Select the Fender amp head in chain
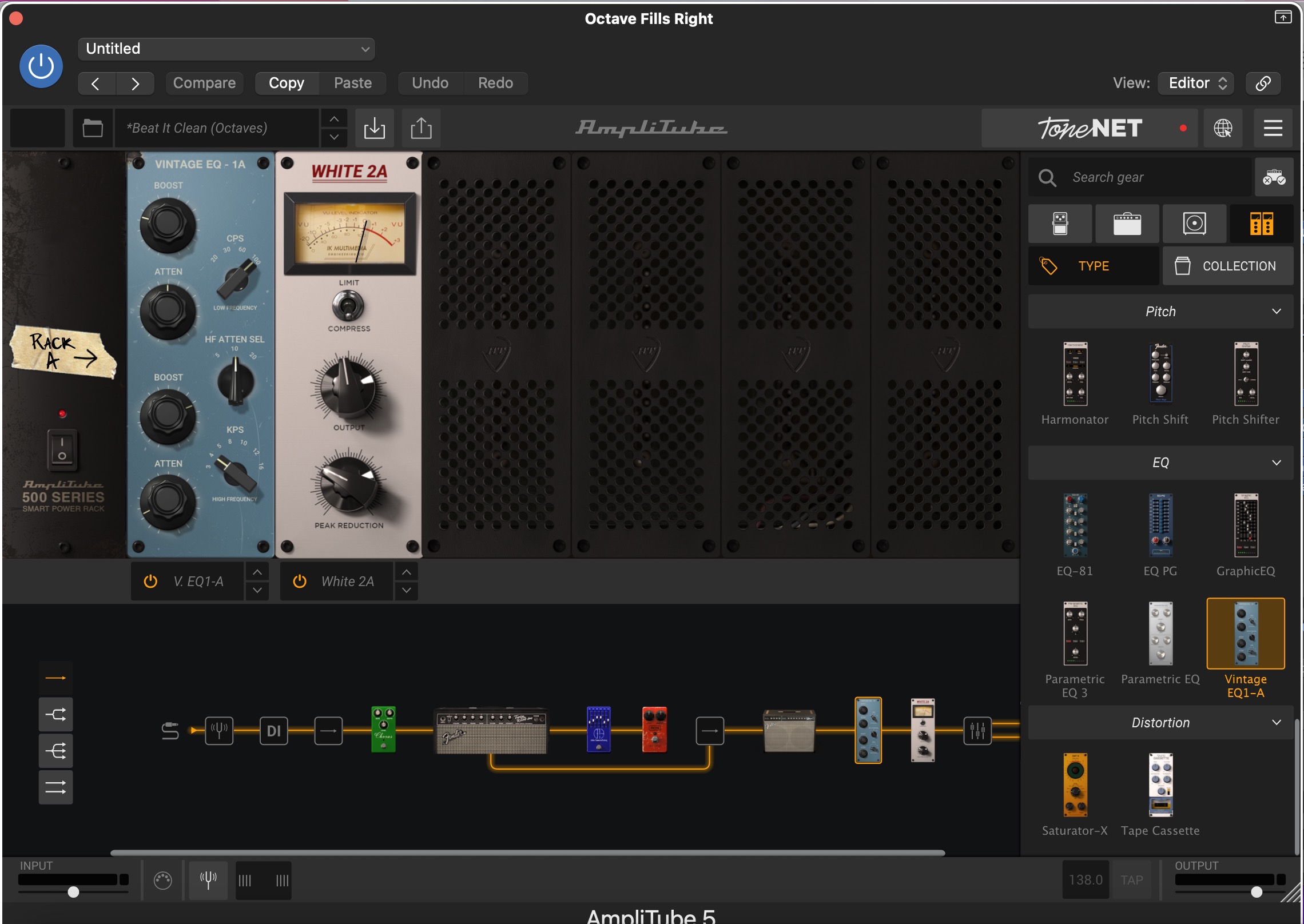Image resolution: width=1304 pixels, height=924 pixels. 491,731
